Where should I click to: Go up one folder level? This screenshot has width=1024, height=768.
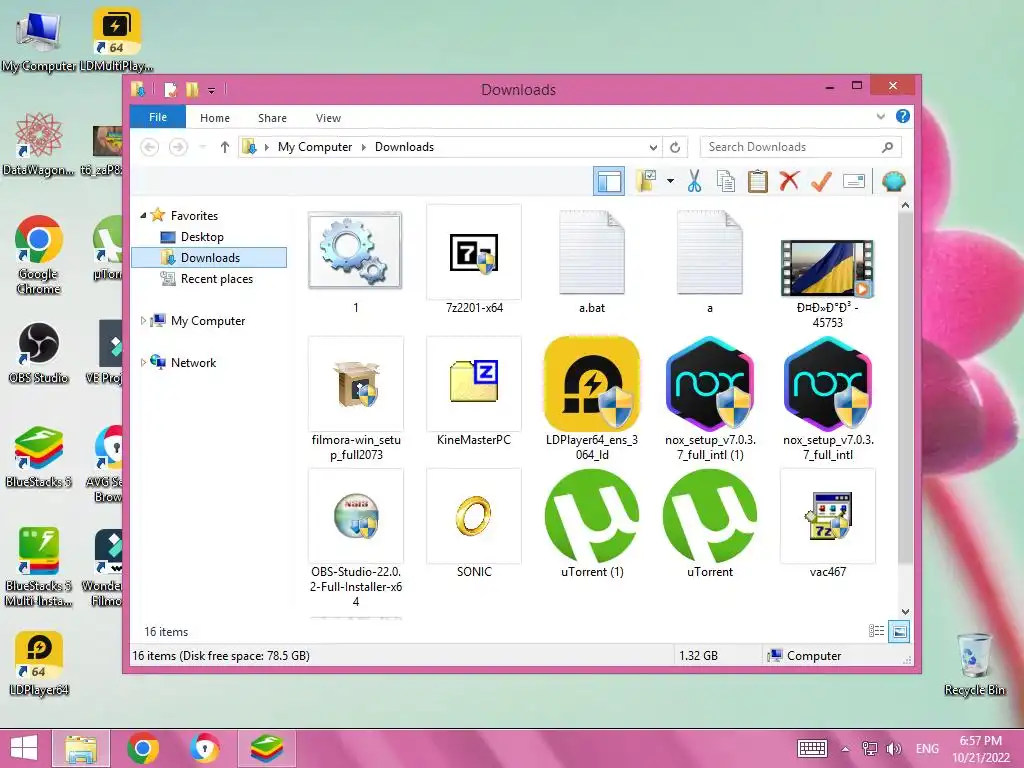pyautogui.click(x=225, y=147)
